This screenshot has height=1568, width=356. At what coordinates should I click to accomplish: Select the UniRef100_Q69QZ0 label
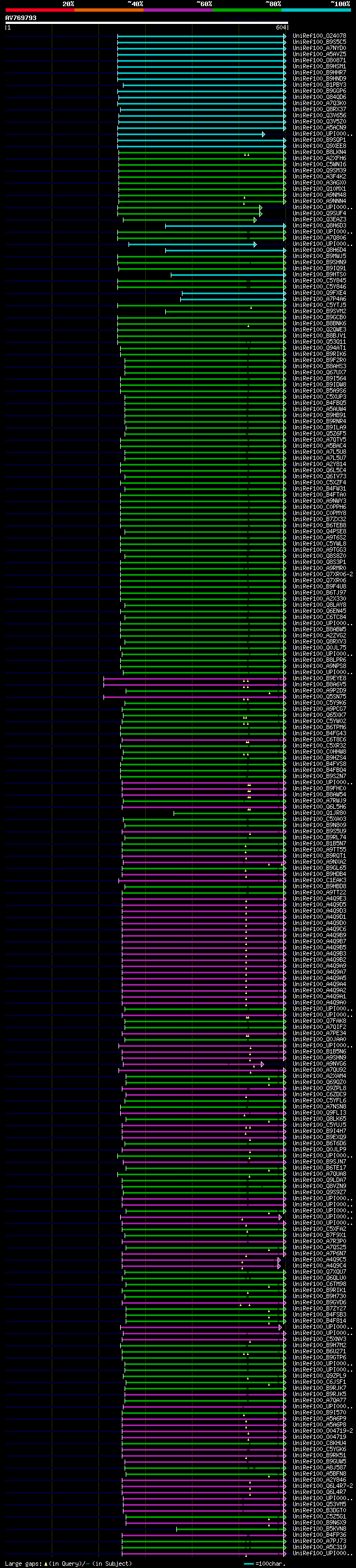[x=319, y=1082]
